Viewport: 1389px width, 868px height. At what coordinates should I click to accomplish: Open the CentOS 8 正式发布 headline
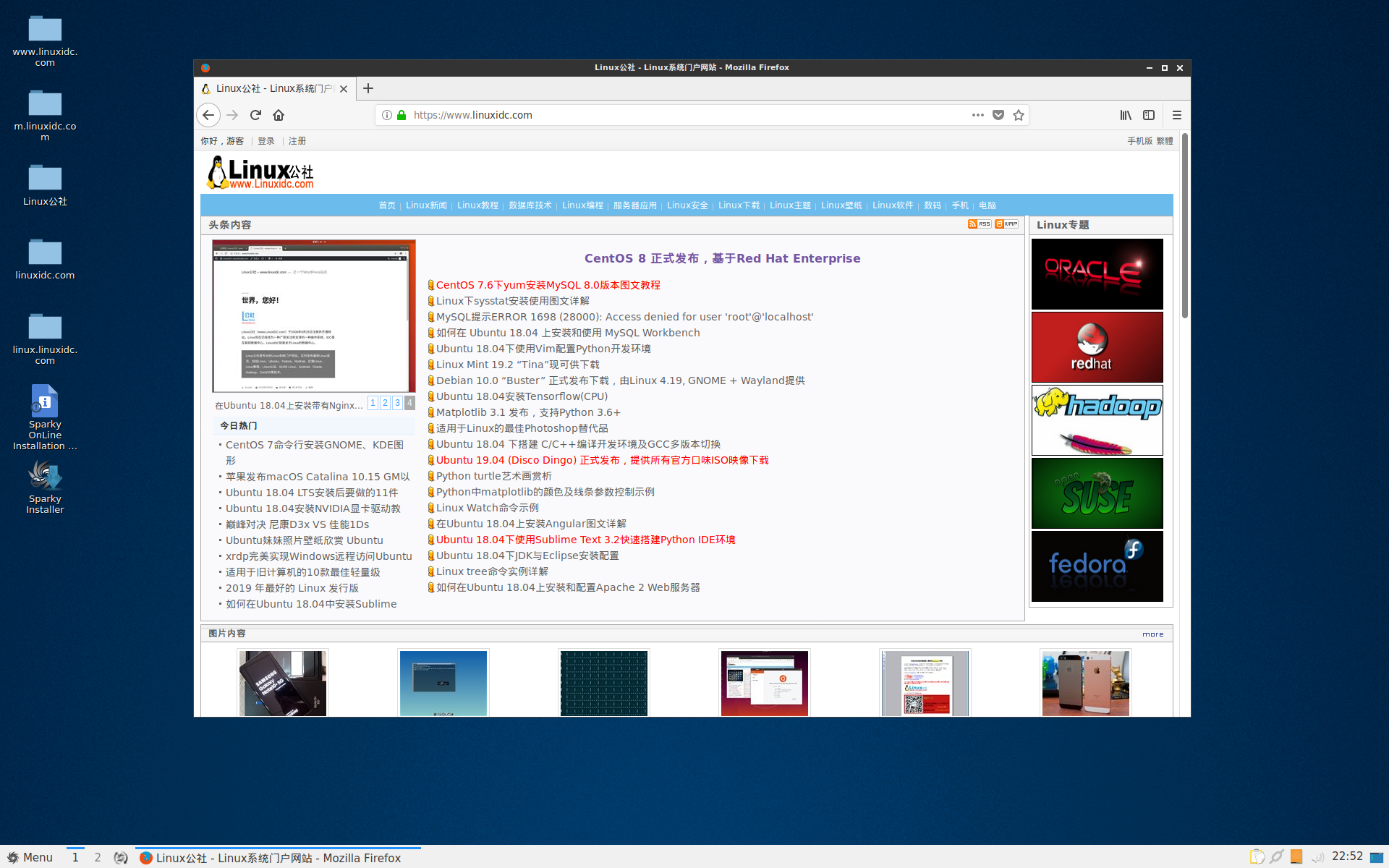722,258
